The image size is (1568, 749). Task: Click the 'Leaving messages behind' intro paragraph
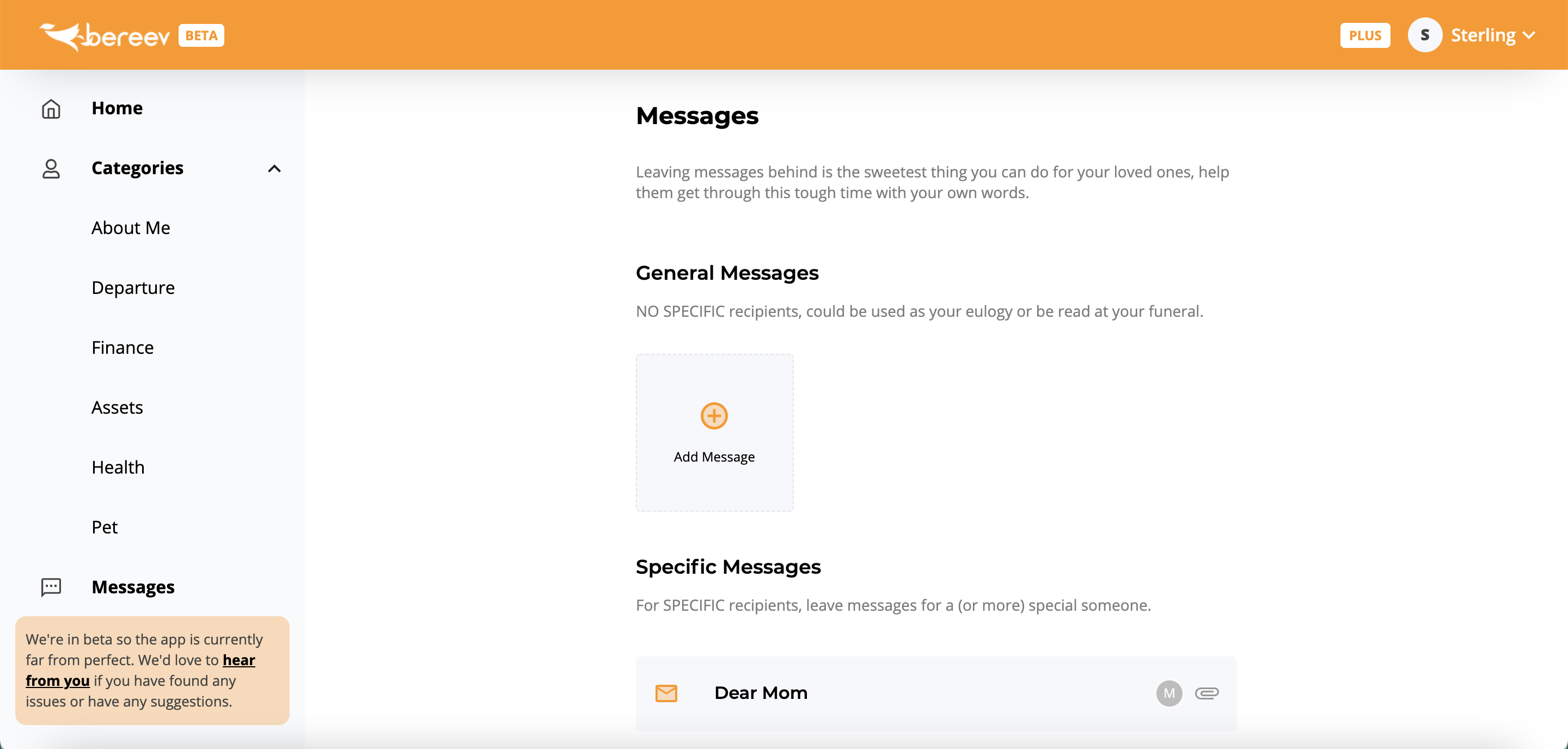pos(932,182)
